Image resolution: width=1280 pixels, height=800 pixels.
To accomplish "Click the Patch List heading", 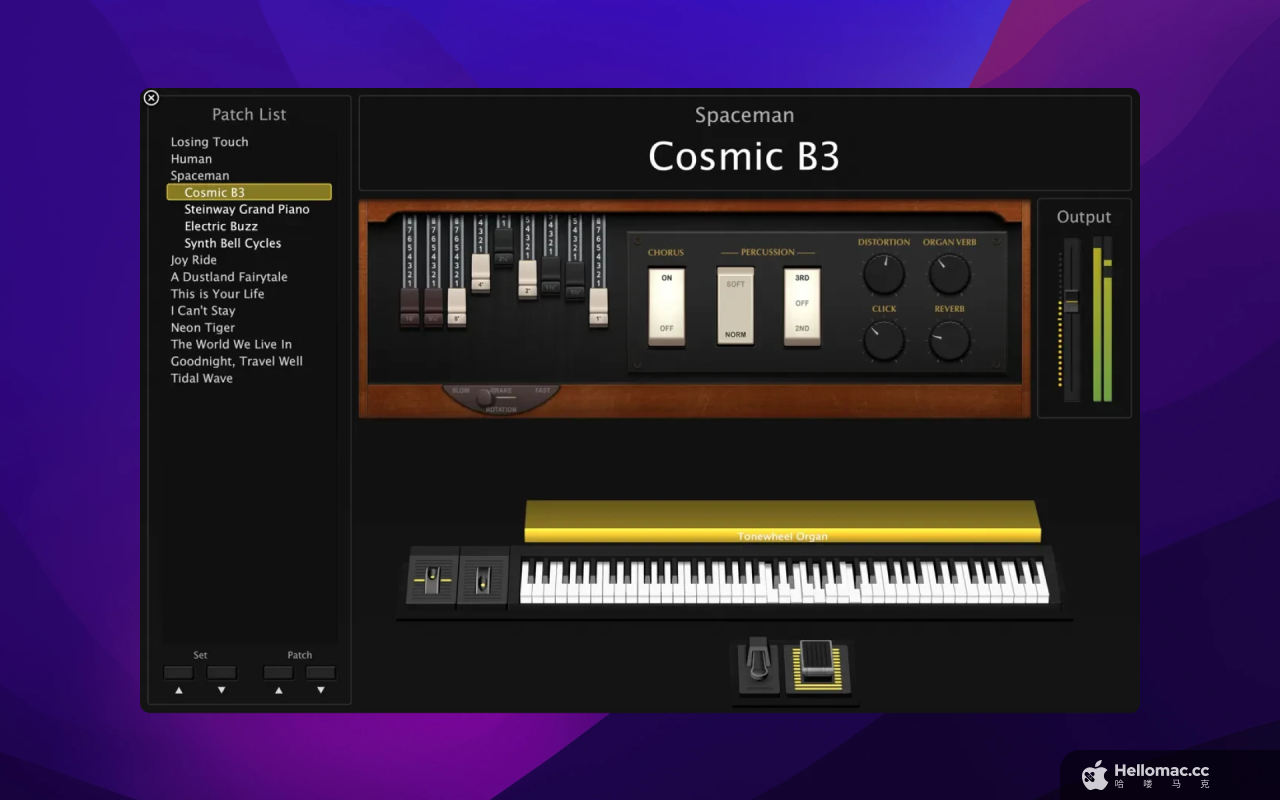I will click(x=249, y=114).
